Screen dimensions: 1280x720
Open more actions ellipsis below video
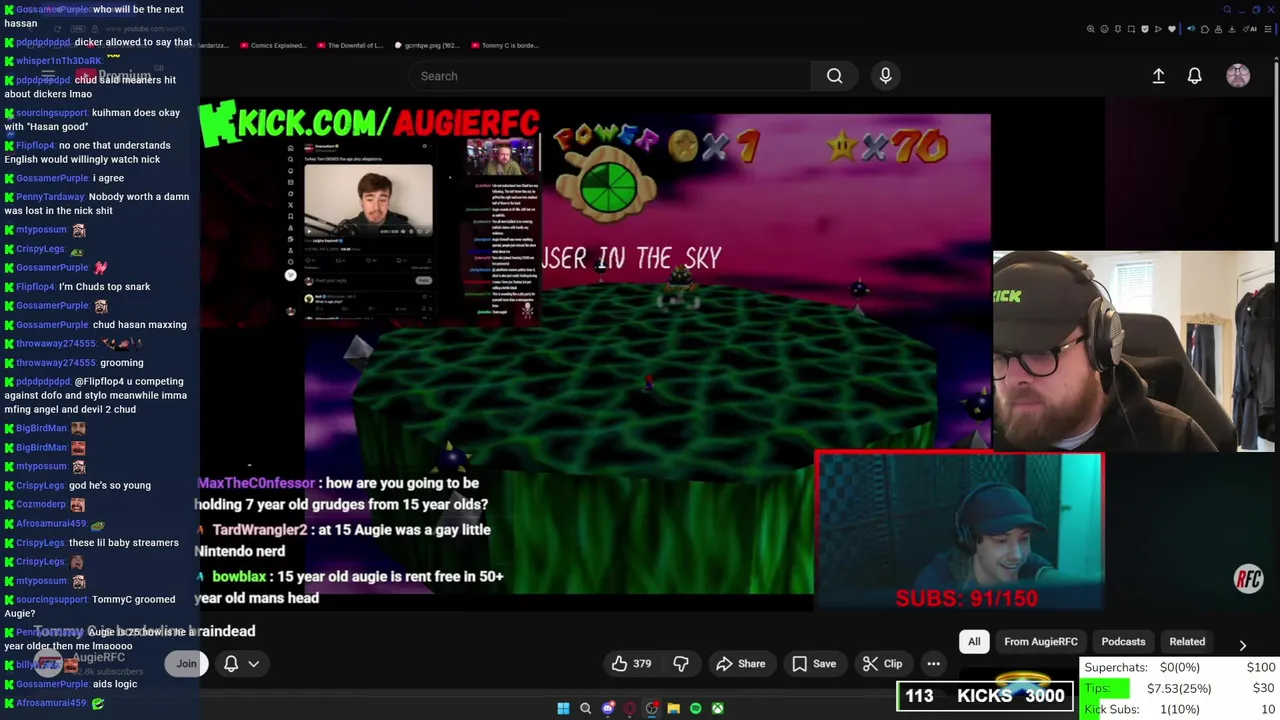click(933, 664)
